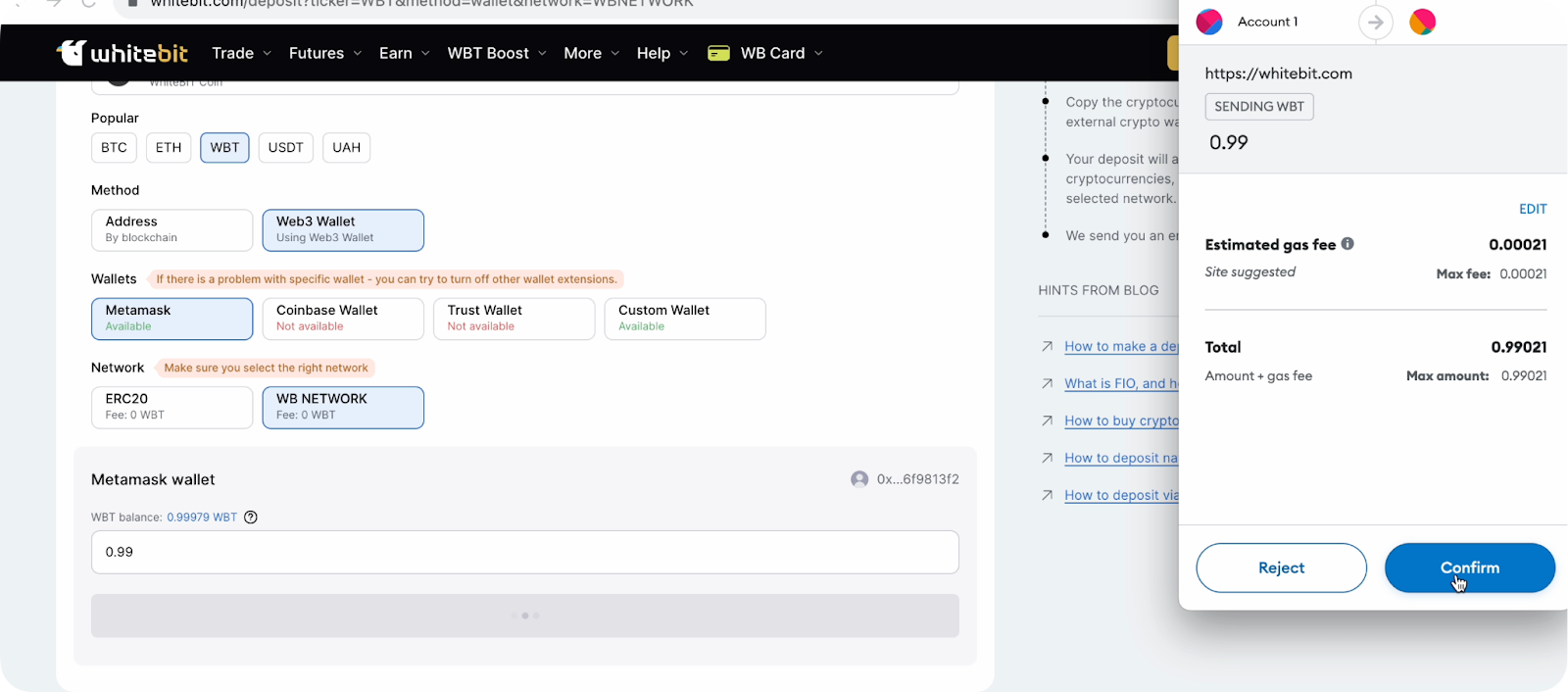
Task: Choose the Custom Wallet option
Action: coord(684,319)
